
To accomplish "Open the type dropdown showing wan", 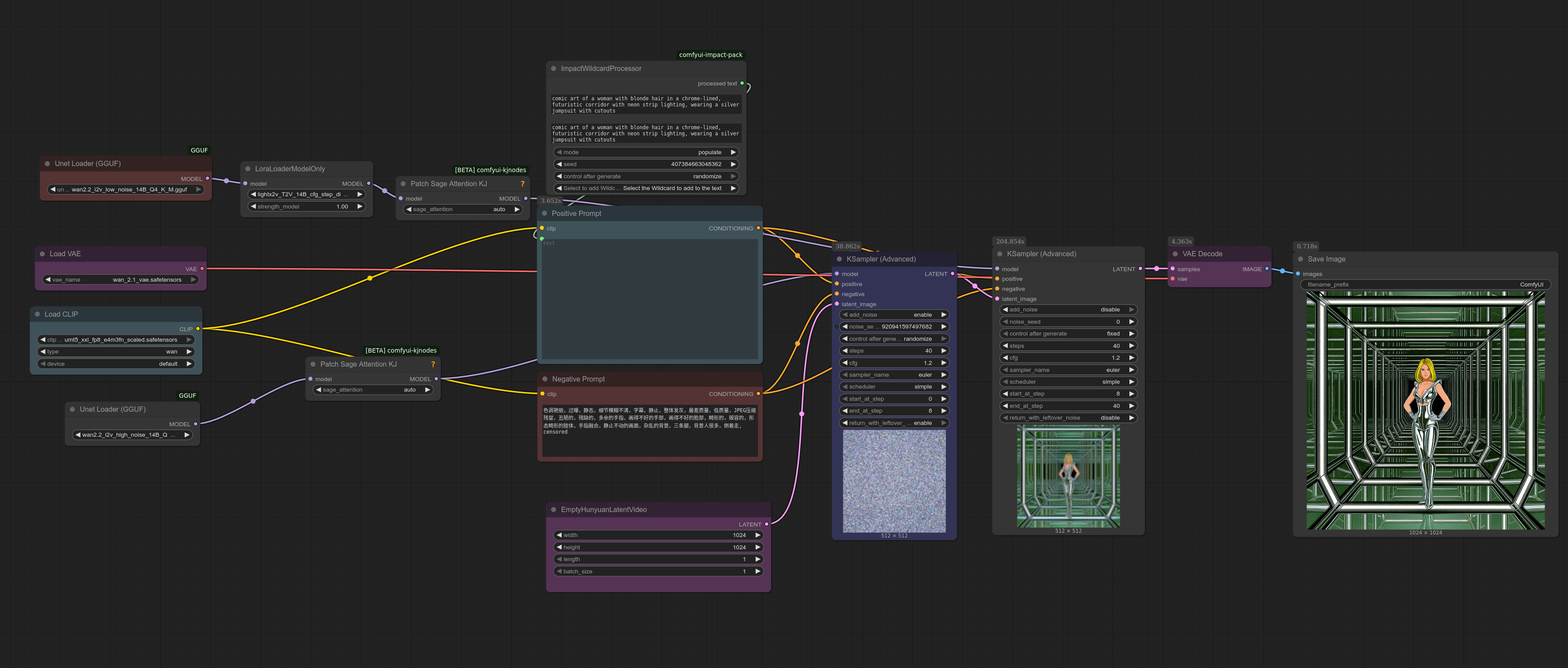I will coord(116,352).
